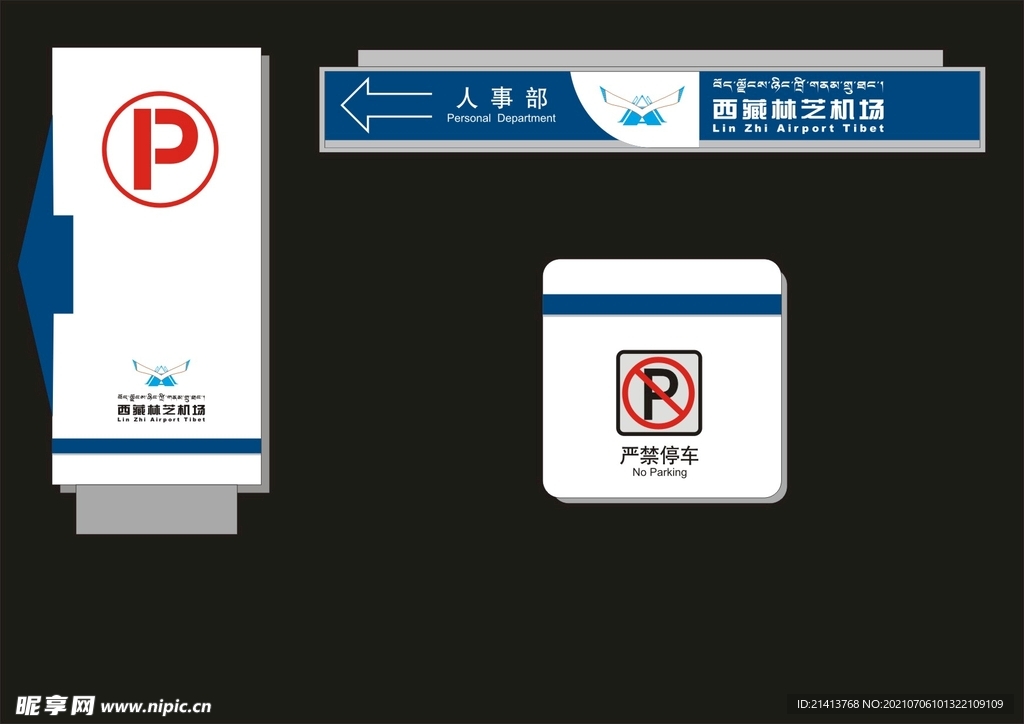Click the blue arrow on totem side
This screenshot has height=724, width=1024.
(45, 264)
